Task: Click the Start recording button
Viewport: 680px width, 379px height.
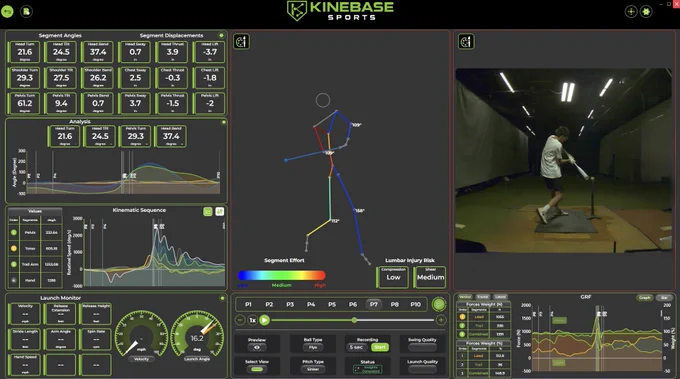Action: click(380, 347)
